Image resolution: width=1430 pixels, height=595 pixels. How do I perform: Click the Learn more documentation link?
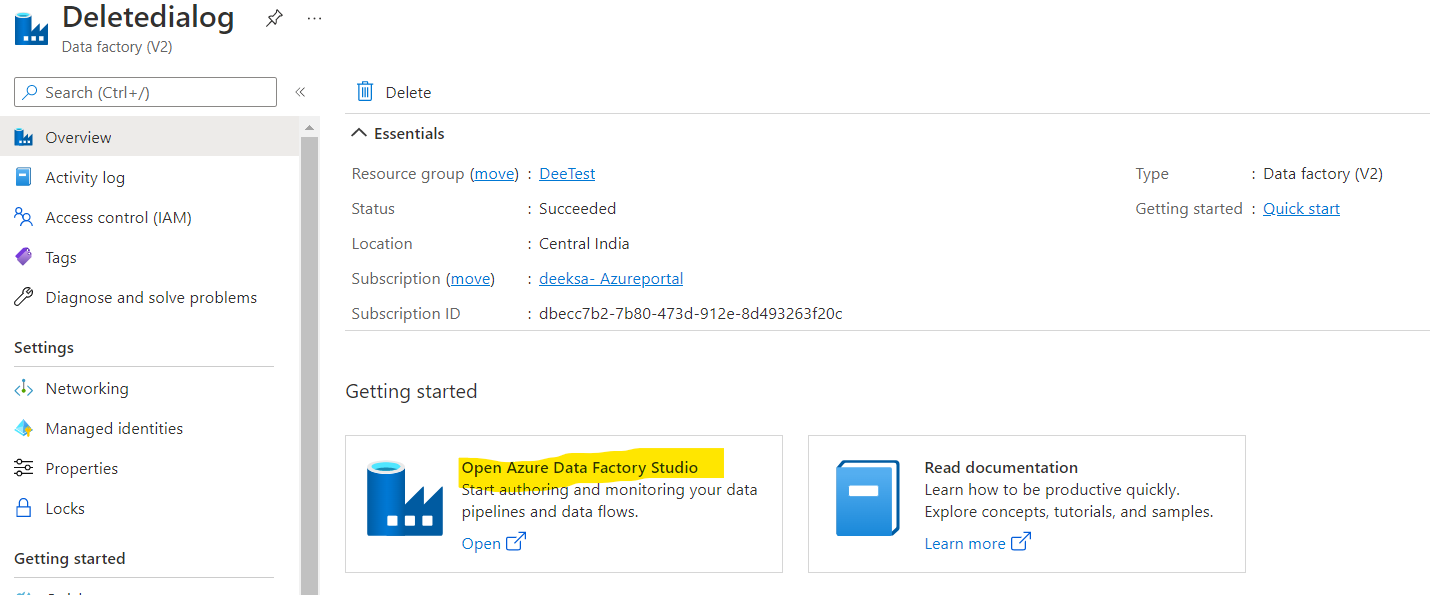tap(965, 543)
